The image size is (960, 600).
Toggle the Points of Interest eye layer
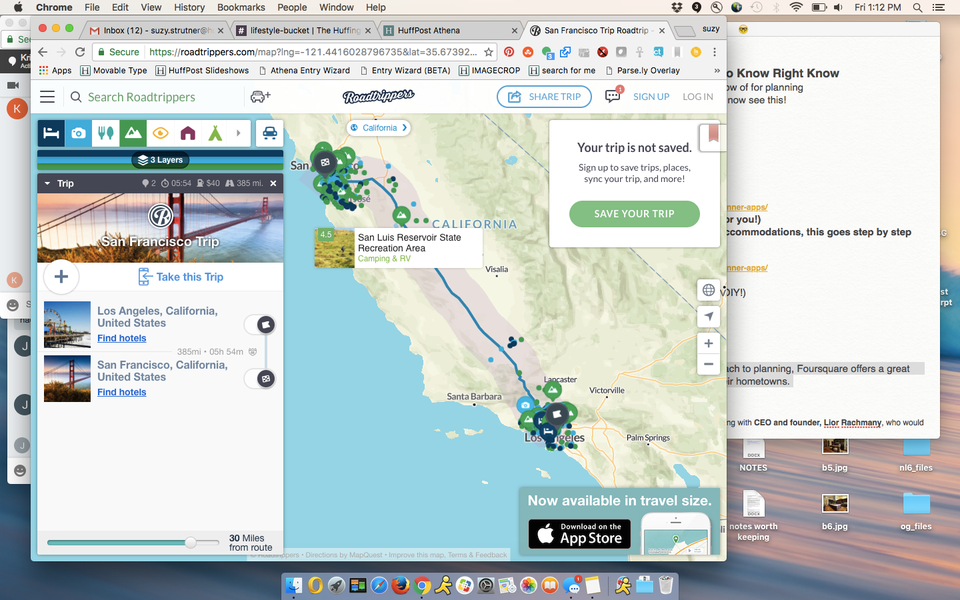(160, 133)
